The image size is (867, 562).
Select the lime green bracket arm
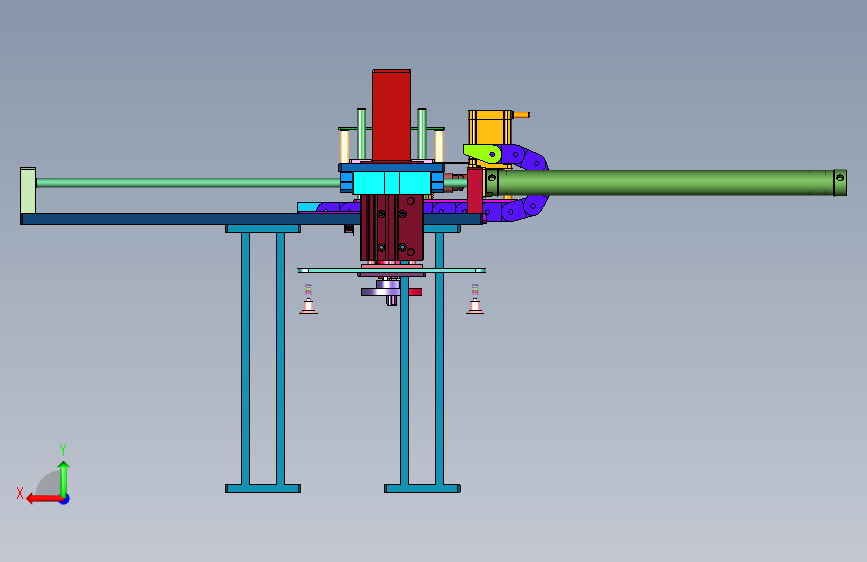(x=482, y=153)
